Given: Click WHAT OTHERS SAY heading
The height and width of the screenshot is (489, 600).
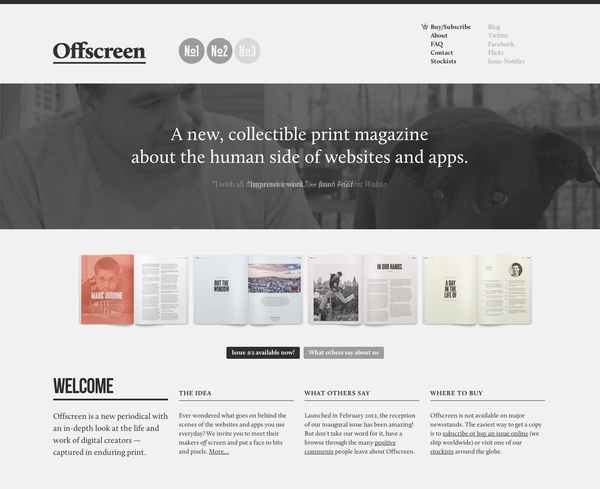Looking at the screenshot, I should point(337,393).
